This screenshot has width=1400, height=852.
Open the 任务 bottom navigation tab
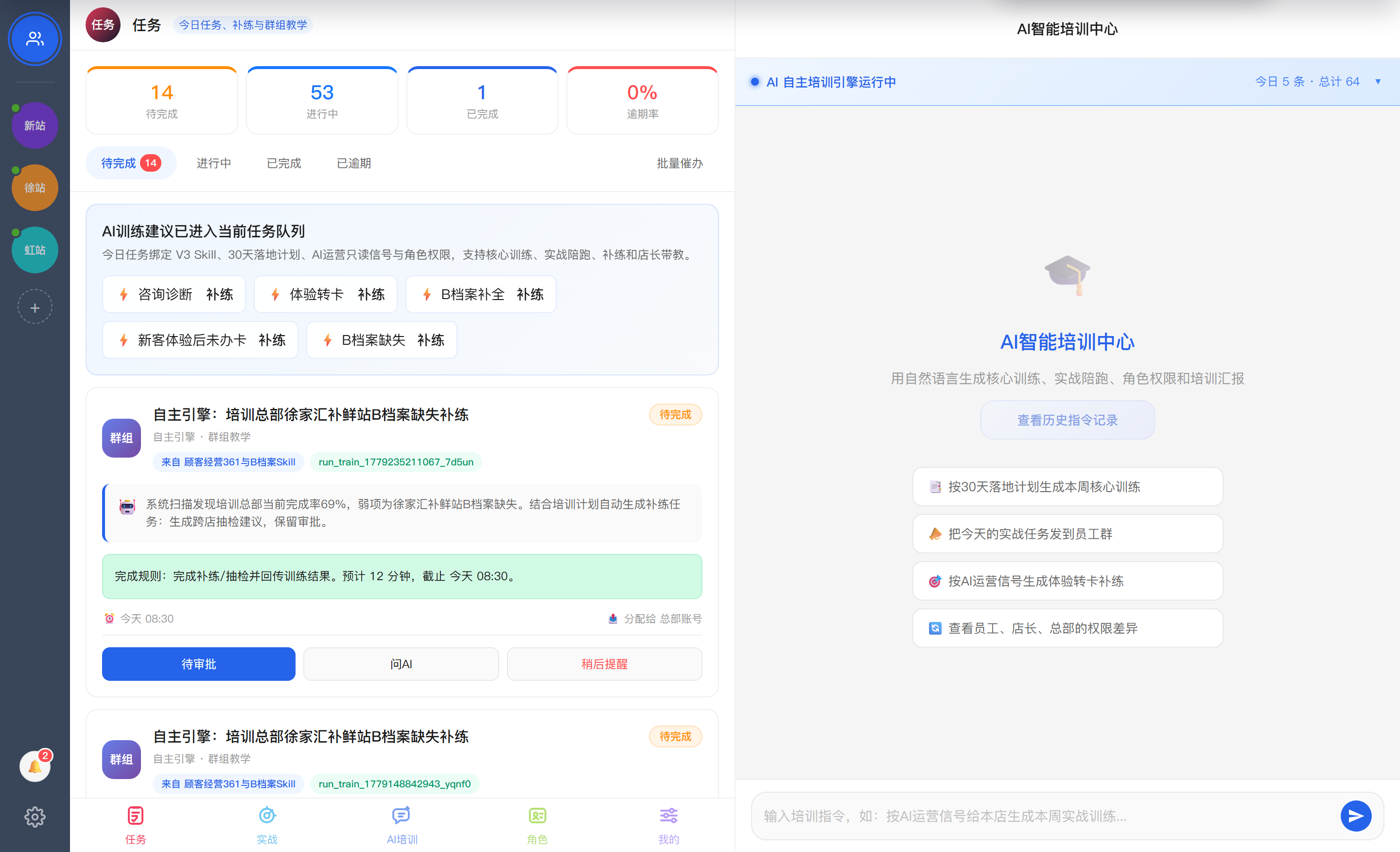(x=136, y=825)
